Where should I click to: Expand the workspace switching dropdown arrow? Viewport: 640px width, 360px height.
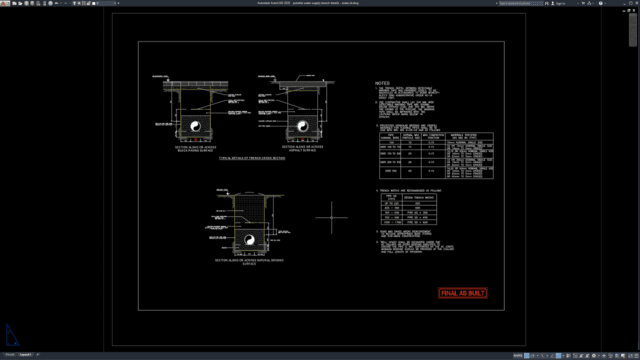click(599, 356)
